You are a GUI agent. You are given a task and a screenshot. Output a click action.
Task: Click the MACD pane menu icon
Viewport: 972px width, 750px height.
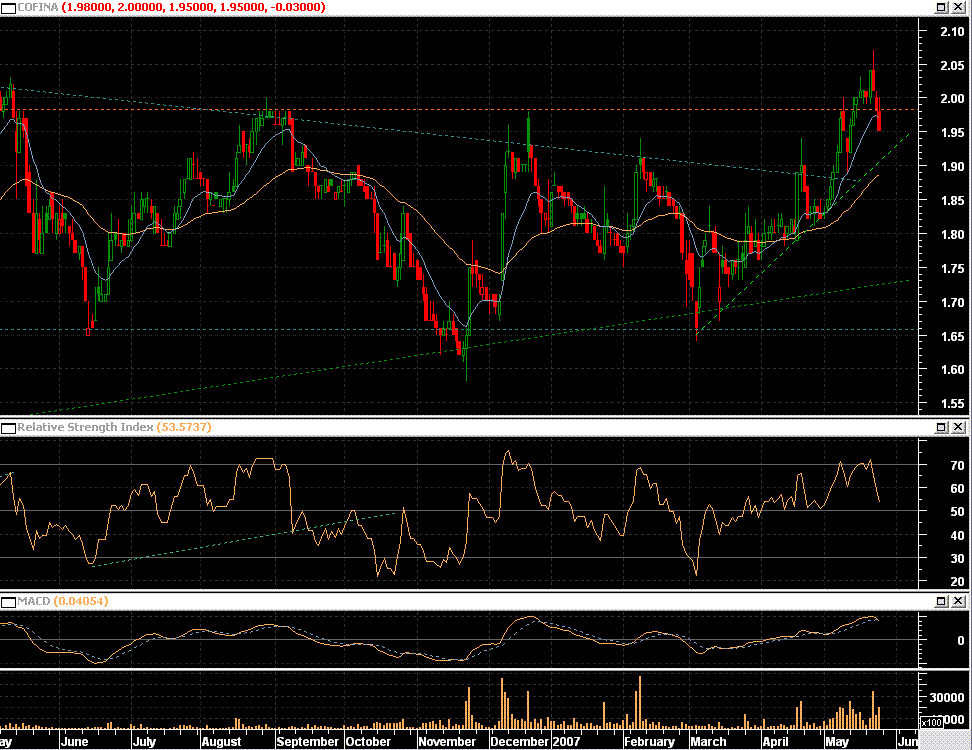pyautogui.click(x=8, y=602)
